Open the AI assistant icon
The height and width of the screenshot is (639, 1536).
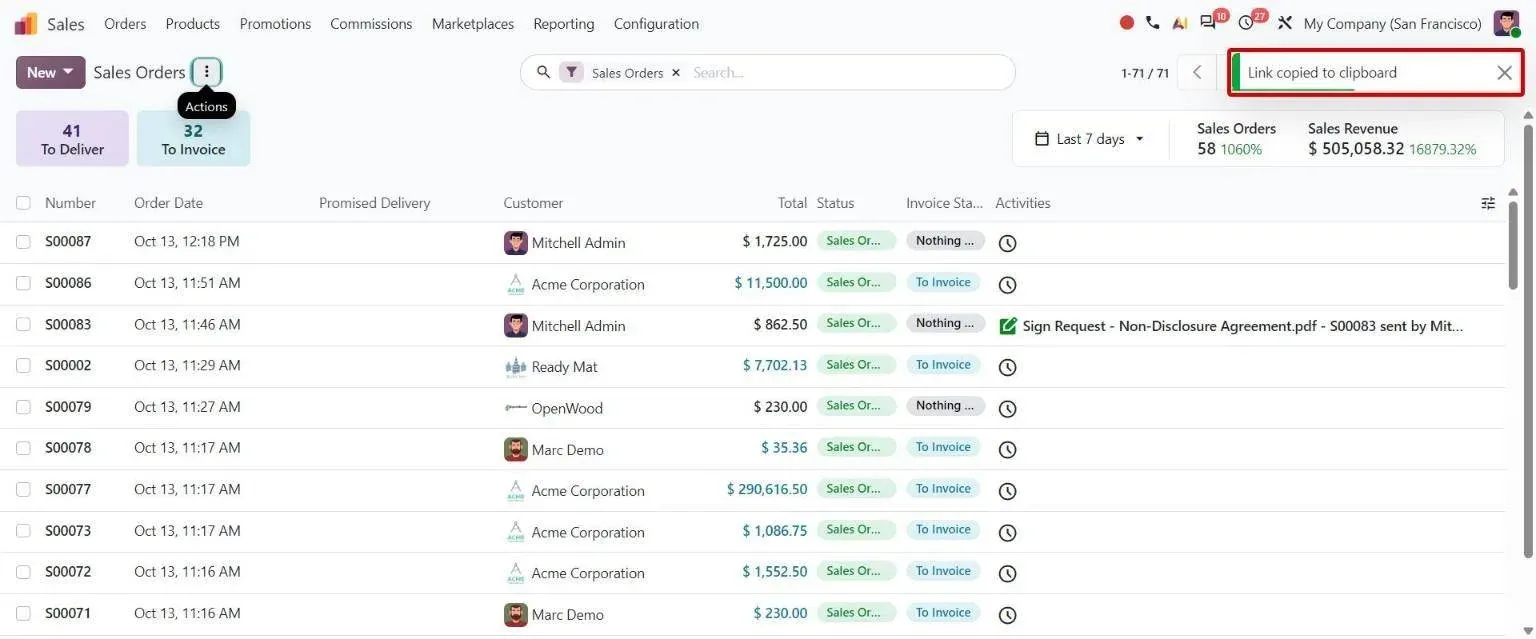[x=1180, y=23]
